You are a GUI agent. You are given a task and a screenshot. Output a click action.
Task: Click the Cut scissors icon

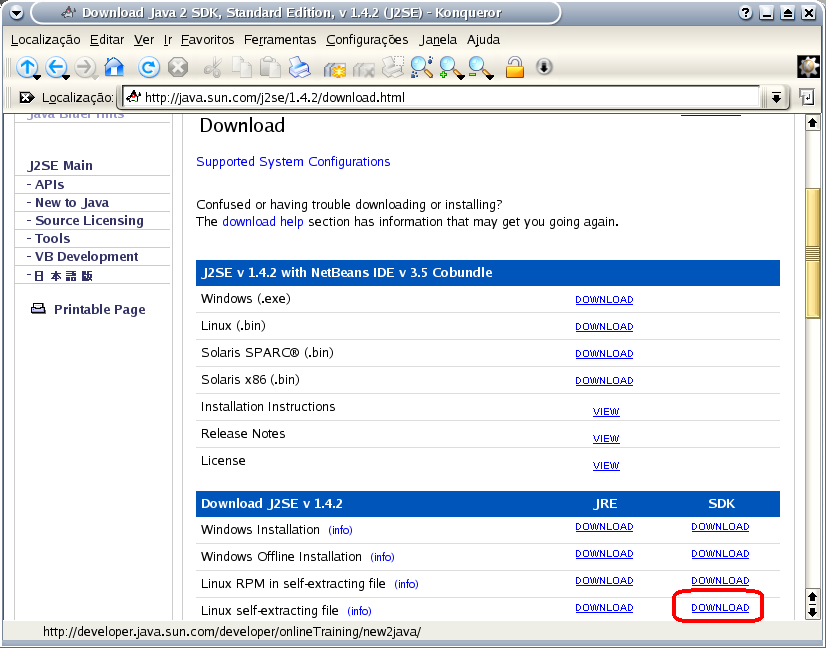(213, 67)
